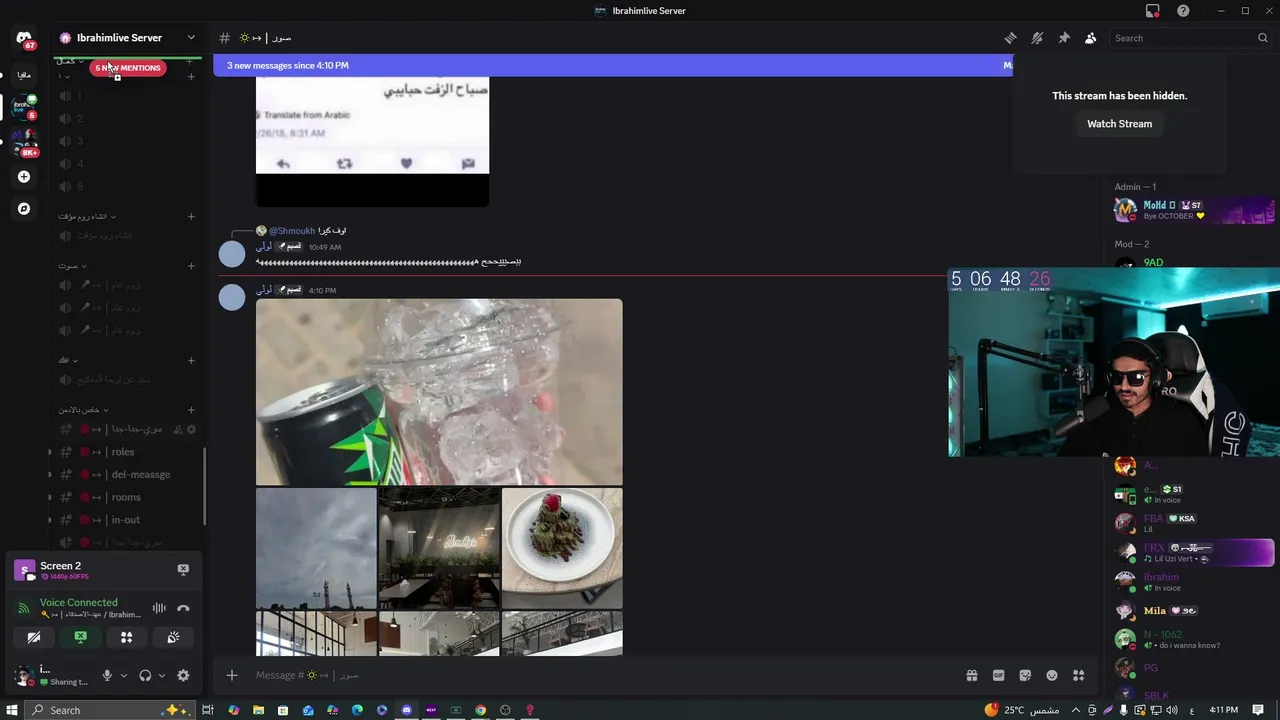Open audio output options chevron
The width and height of the screenshot is (1280, 720).
[x=162, y=676]
